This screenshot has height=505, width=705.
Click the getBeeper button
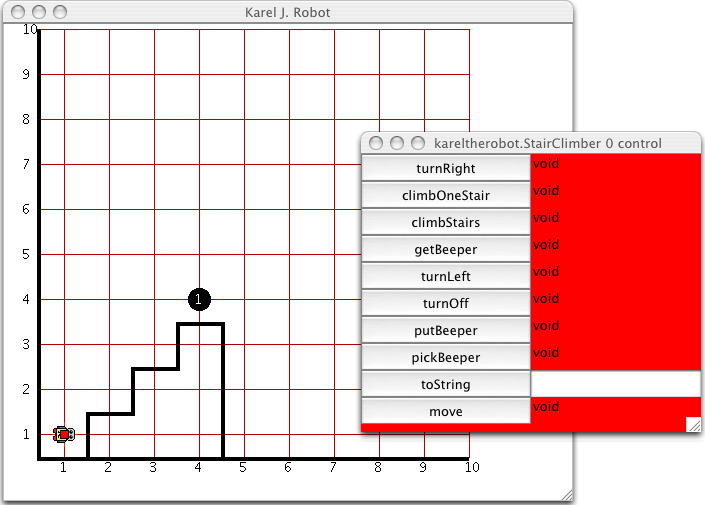click(x=446, y=249)
